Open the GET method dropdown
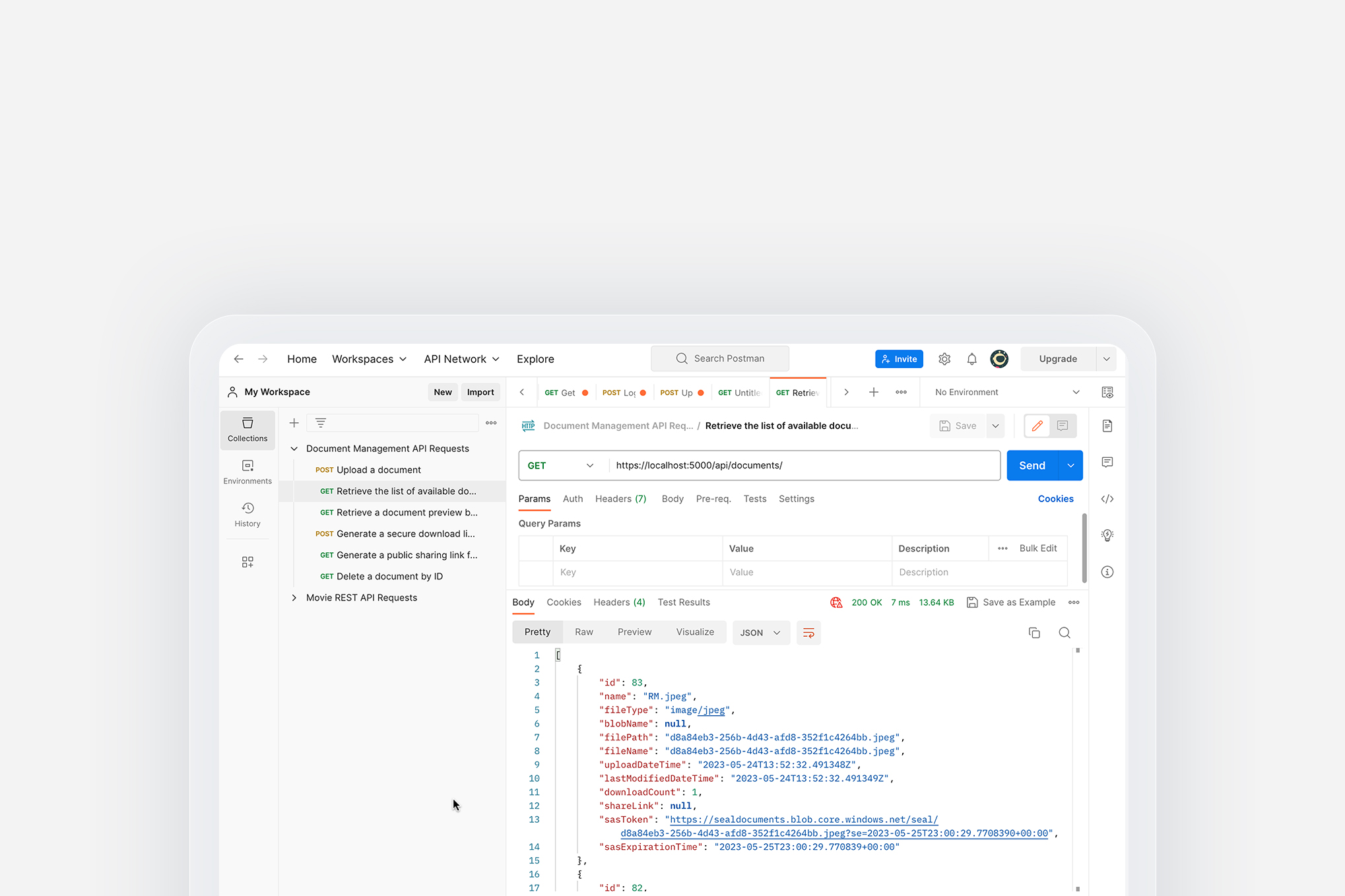1345x896 pixels. pos(560,465)
